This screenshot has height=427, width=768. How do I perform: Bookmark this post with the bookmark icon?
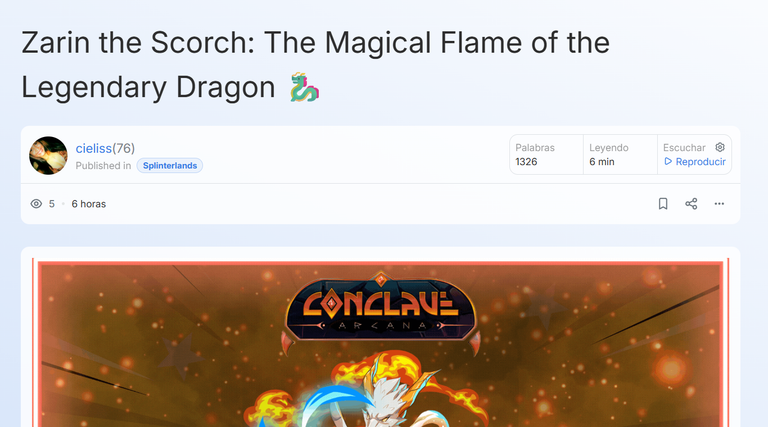(x=663, y=204)
